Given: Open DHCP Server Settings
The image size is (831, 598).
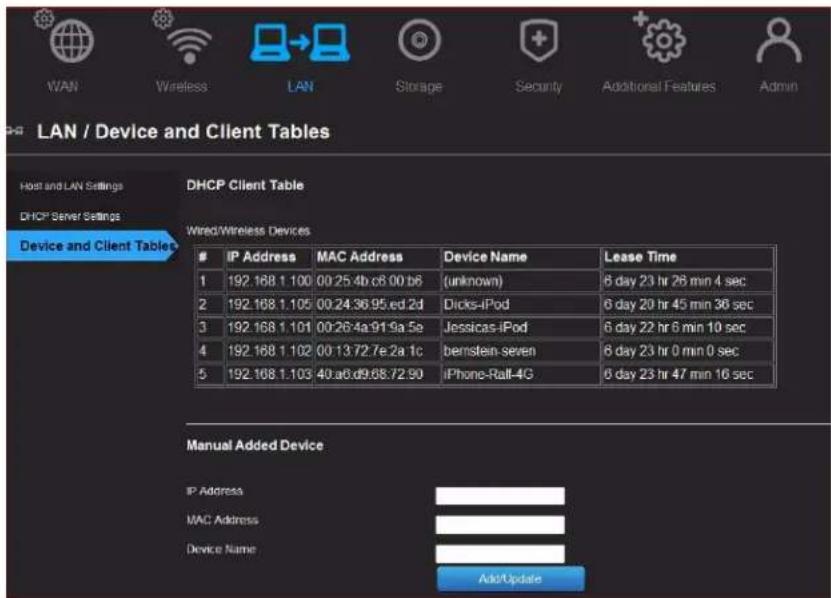Looking at the screenshot, I should [70, 216].
